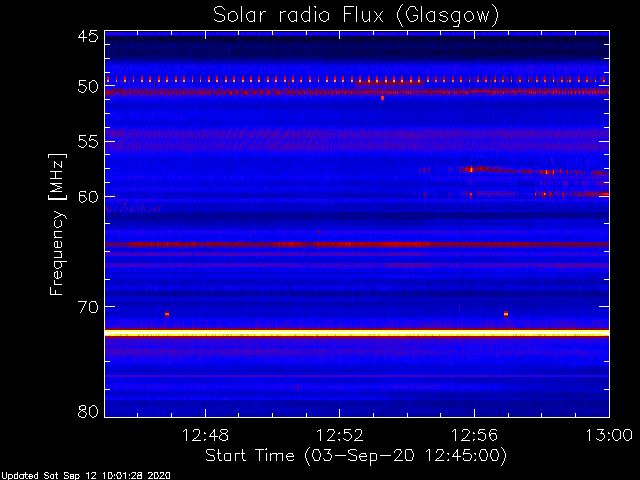Click the 50 frequency tick label
The height and width of the screenshot is (480, 640).
tap(88, 87)
